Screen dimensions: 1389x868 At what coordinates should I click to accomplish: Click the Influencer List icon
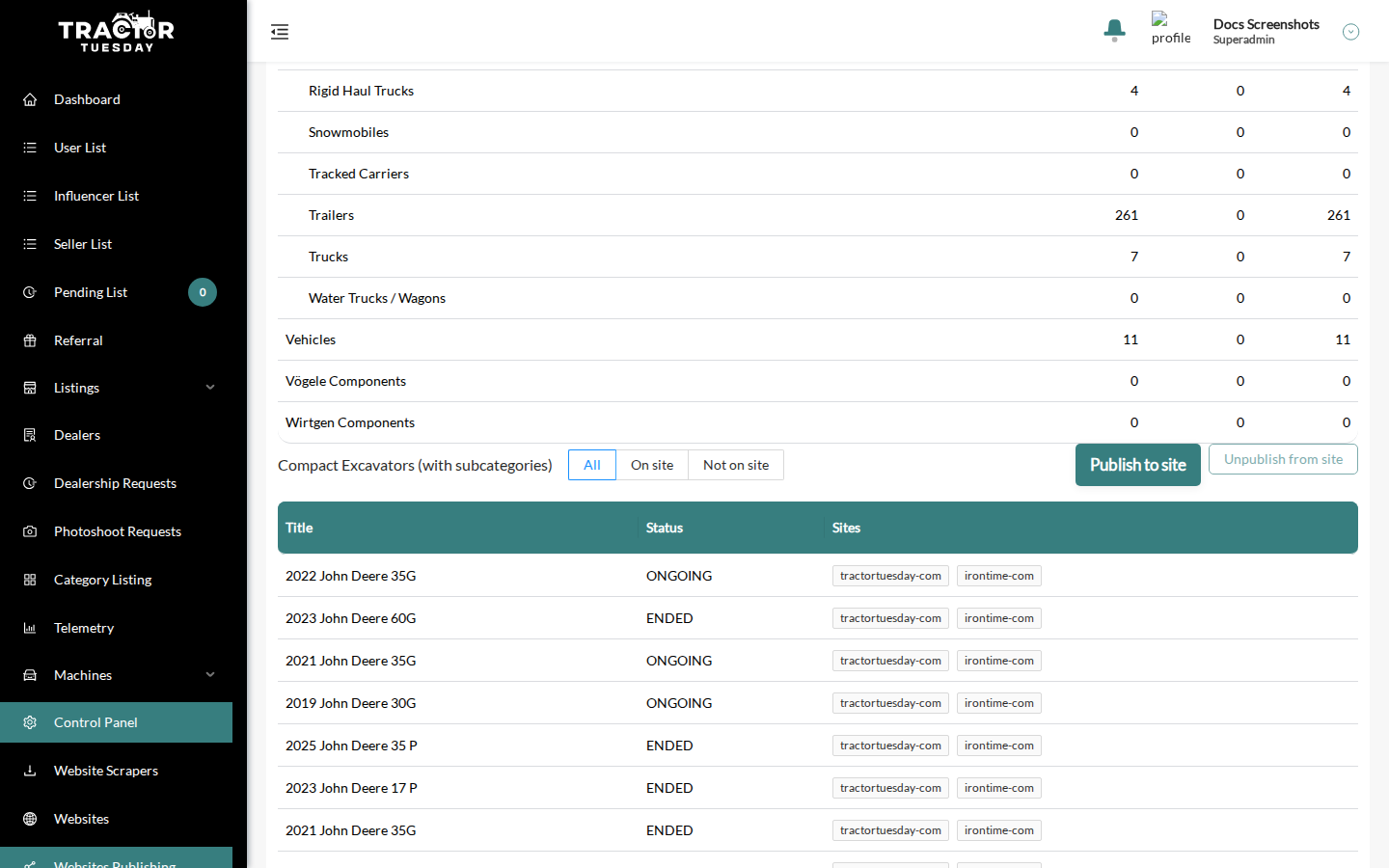(x=30, y=196)
